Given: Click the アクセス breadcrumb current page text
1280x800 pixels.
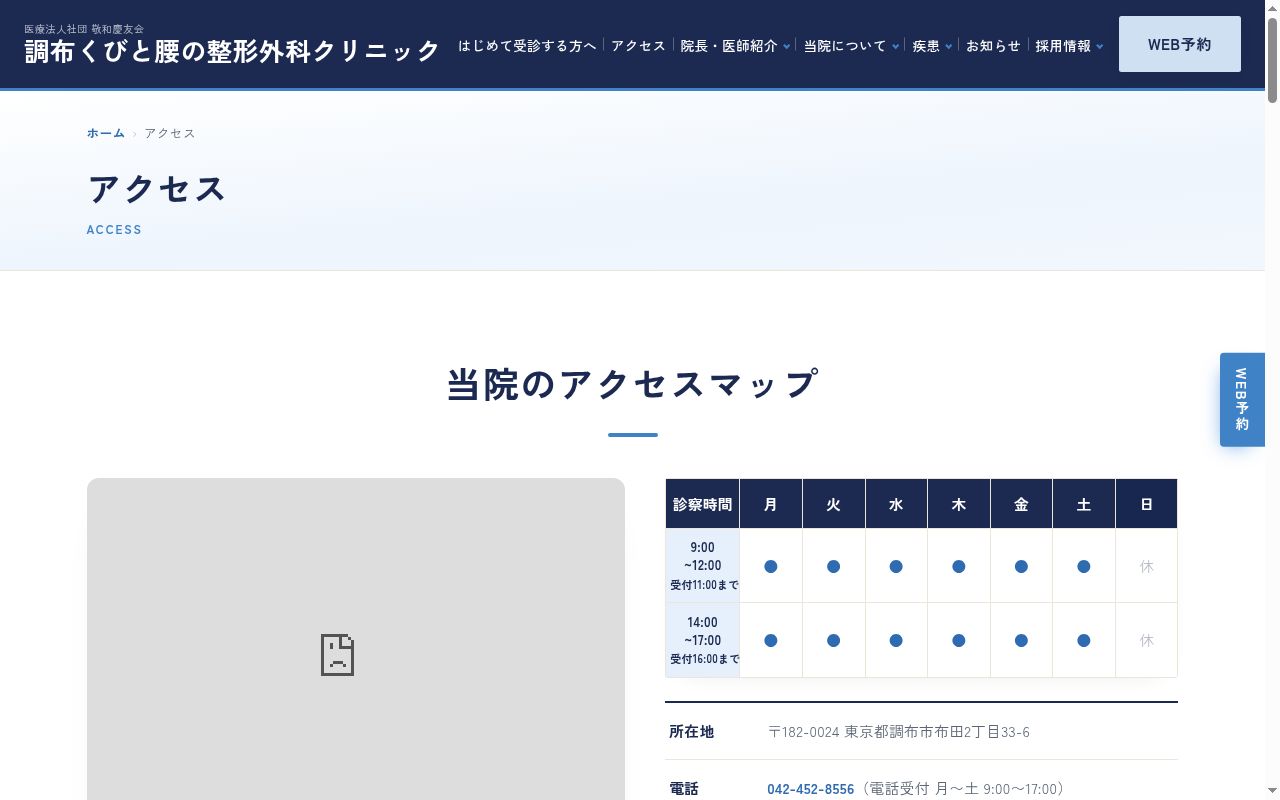Looking at the screenshot, I should click(170, 133).
